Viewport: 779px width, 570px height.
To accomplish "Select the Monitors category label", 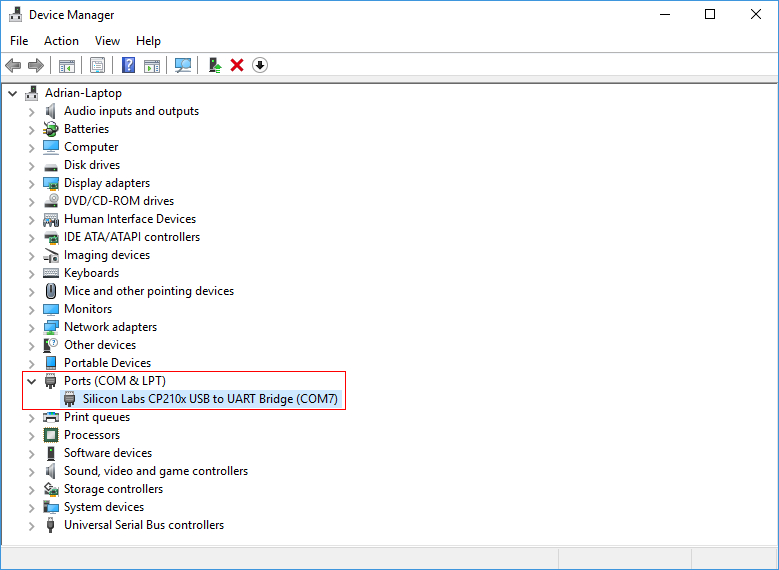I will point(88,309).
